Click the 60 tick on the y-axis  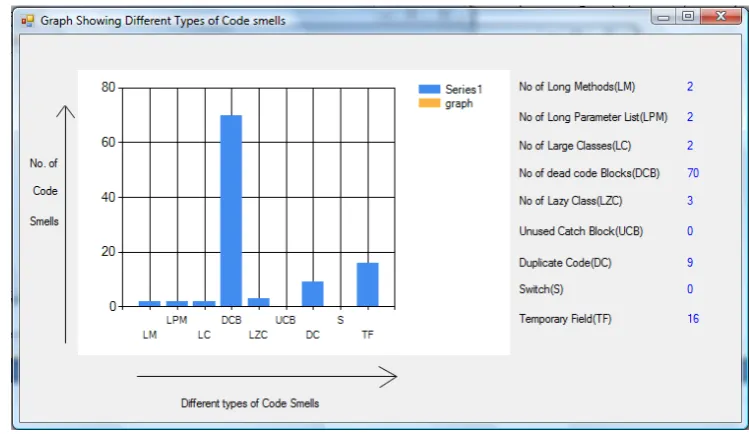click(x=108, y=142)
